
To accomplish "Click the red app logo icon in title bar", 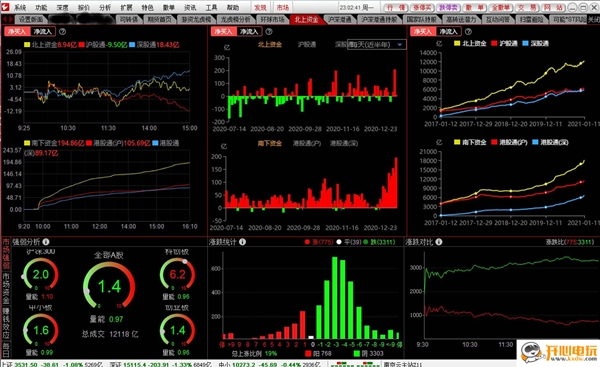I will (5, 7).
